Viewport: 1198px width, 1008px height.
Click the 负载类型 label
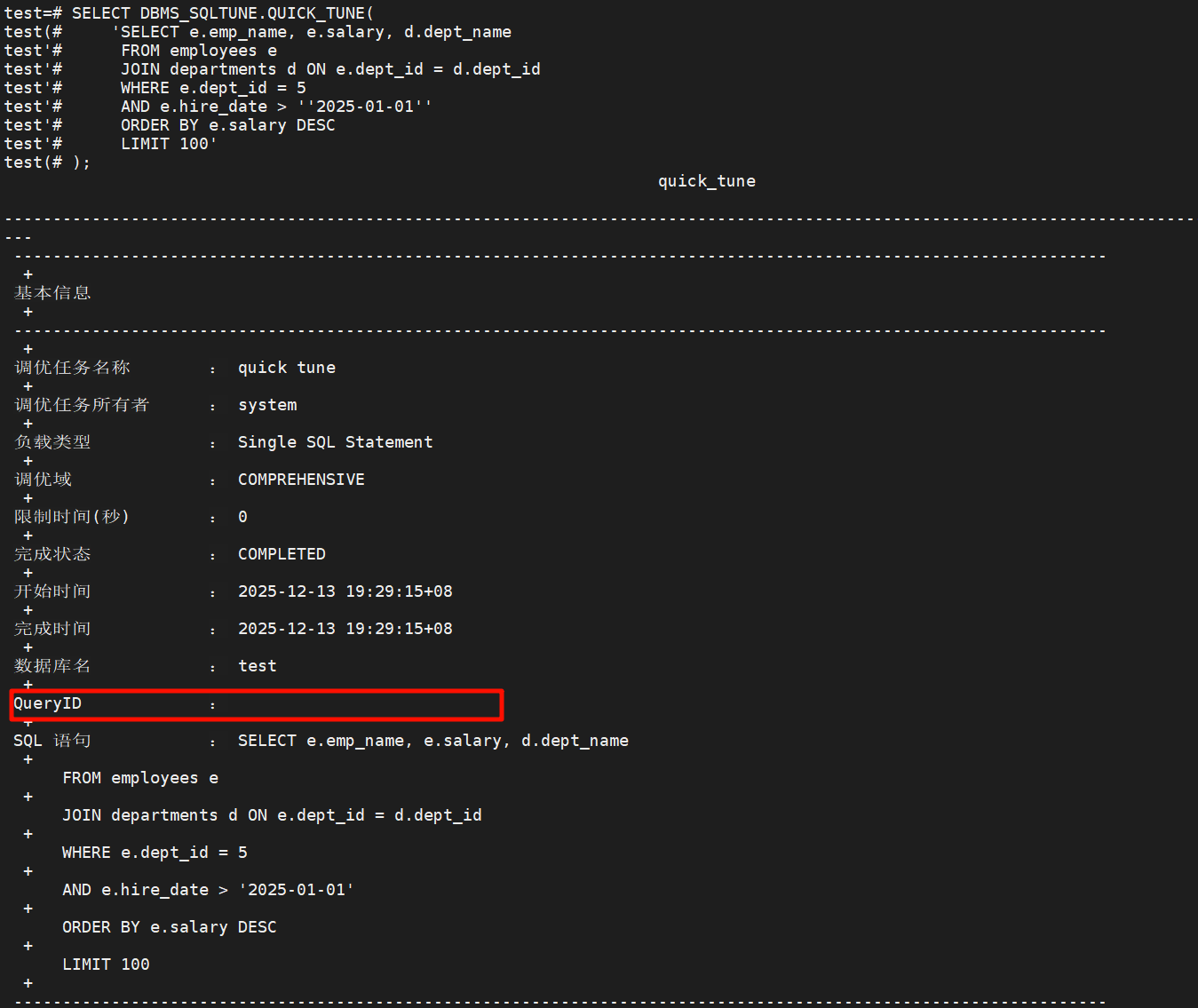click(x=52, y=442)
